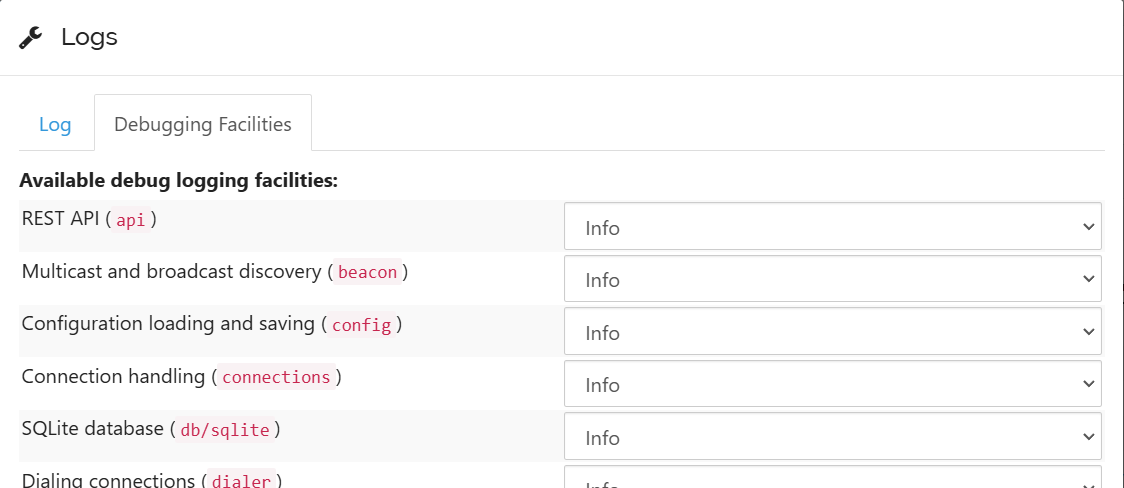This screenshot has height=488, width=1124.
Task: Expand the Dialing connections level dropdown
Action: [832, 478]
